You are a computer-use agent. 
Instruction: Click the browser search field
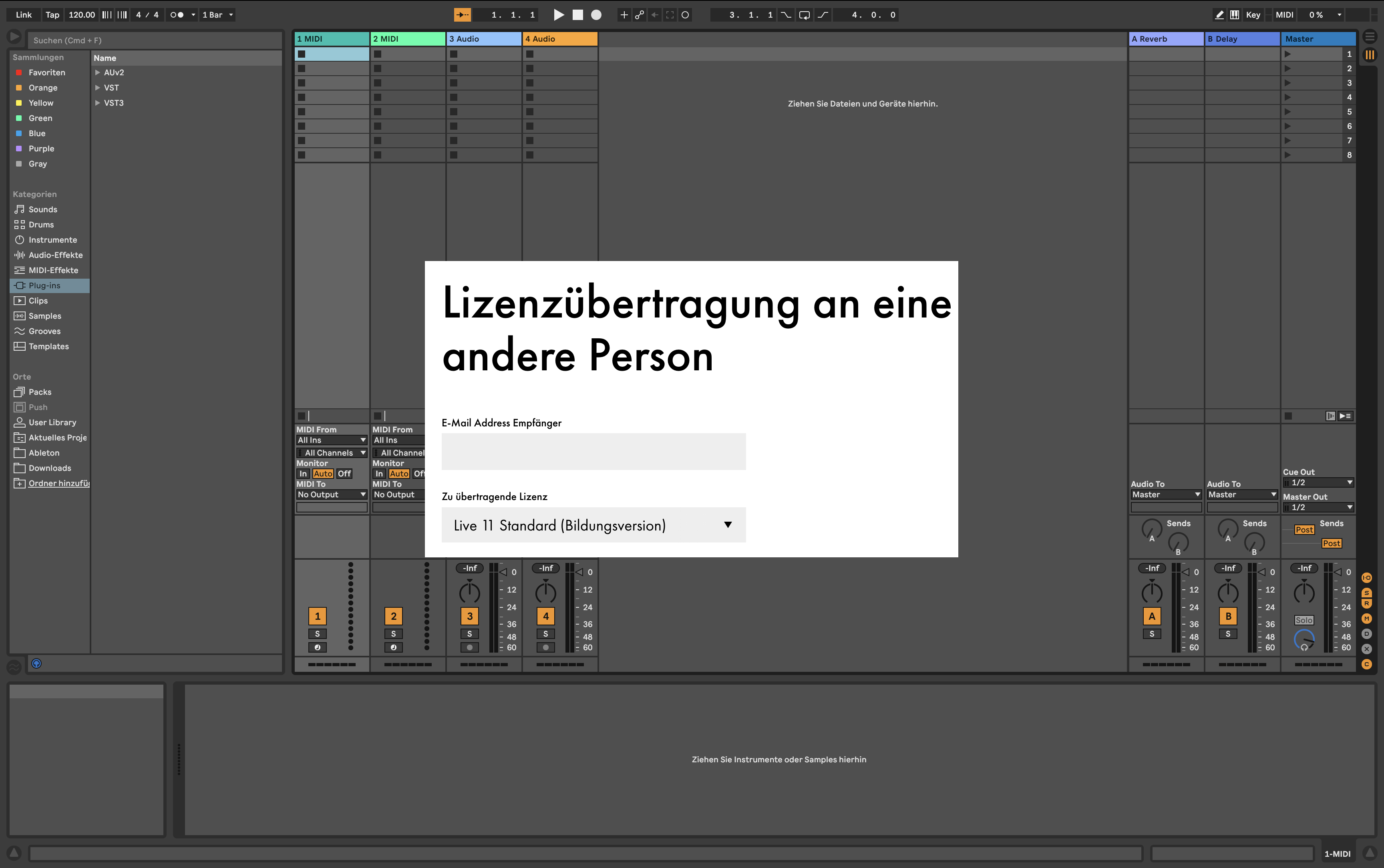click(155, 40)
